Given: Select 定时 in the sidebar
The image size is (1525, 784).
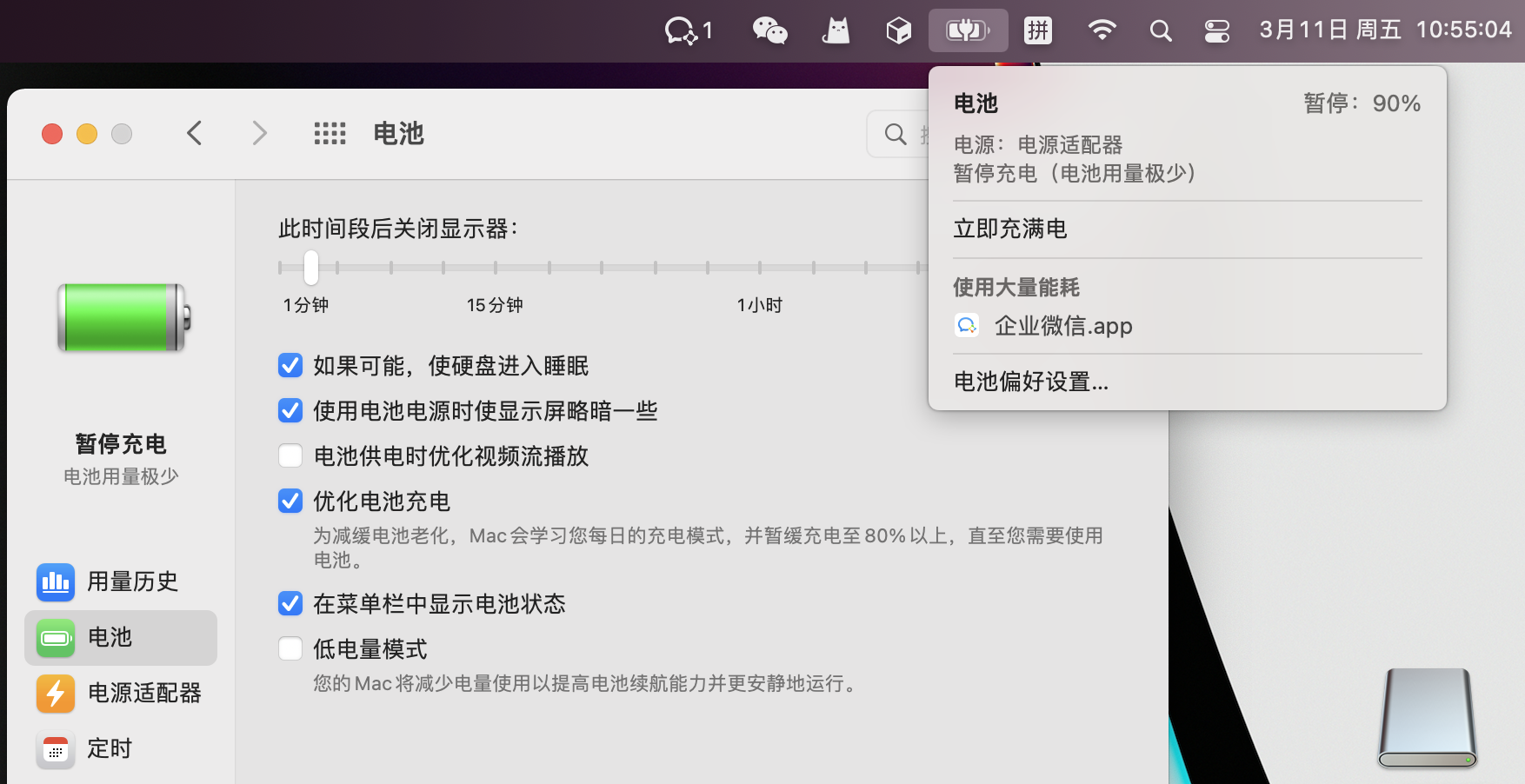Looking at the screenshot, I should tap(121, 748).
